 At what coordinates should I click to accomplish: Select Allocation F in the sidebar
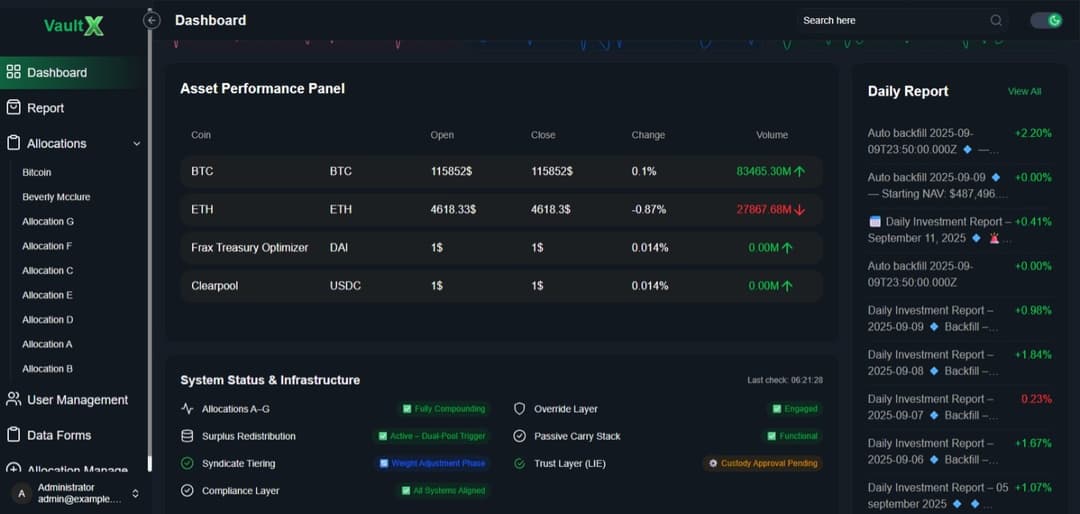(x=47, y=246)
